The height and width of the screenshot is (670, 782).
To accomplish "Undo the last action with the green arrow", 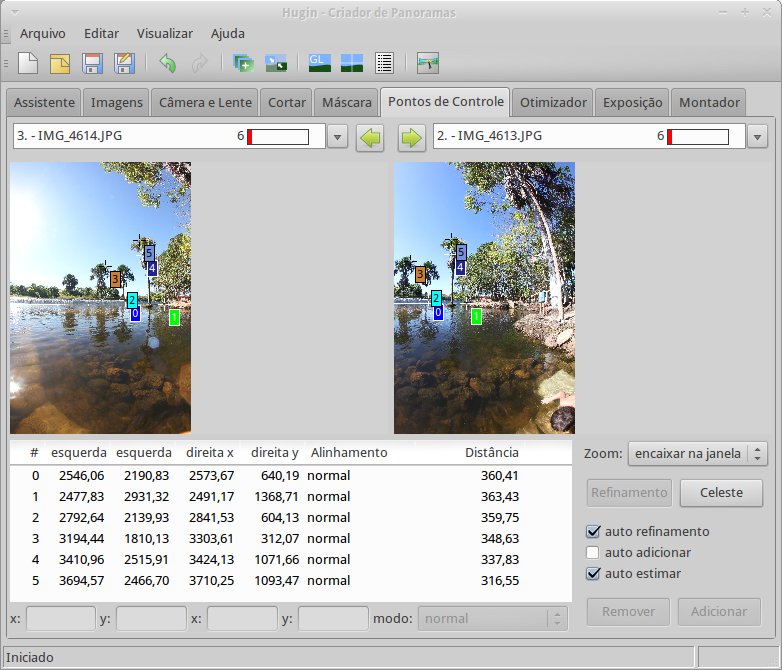I will point(167,64).
